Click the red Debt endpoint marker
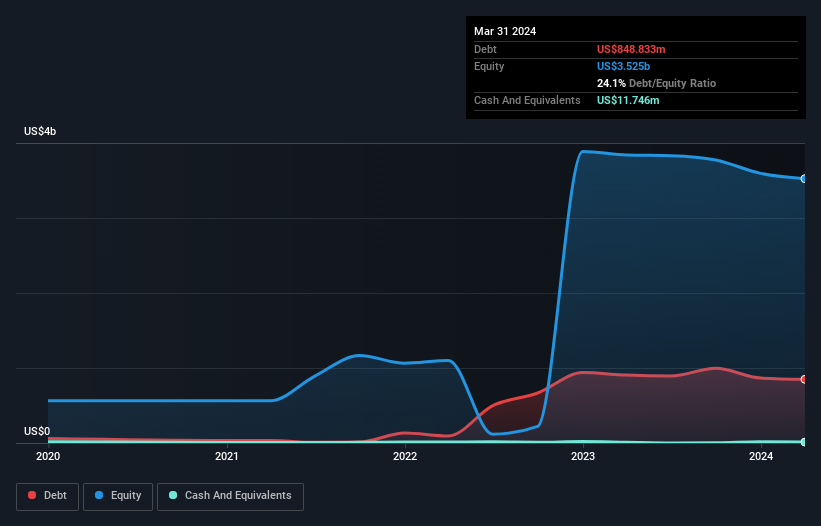Image resolution: width=821 pixels, height=526 pixels. 804,379
